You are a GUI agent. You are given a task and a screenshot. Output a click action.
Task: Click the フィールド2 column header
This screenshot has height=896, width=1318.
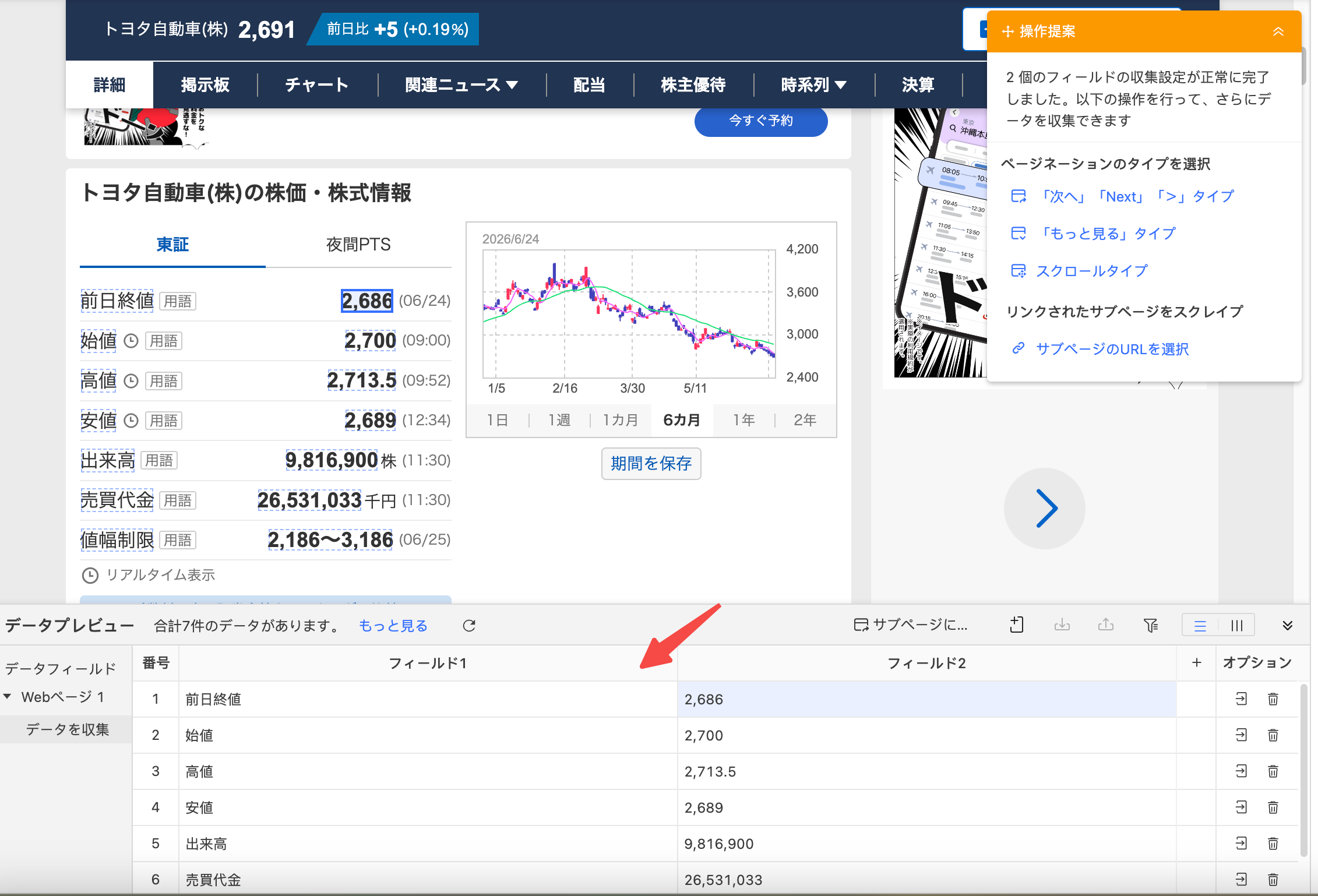[926, 664]
